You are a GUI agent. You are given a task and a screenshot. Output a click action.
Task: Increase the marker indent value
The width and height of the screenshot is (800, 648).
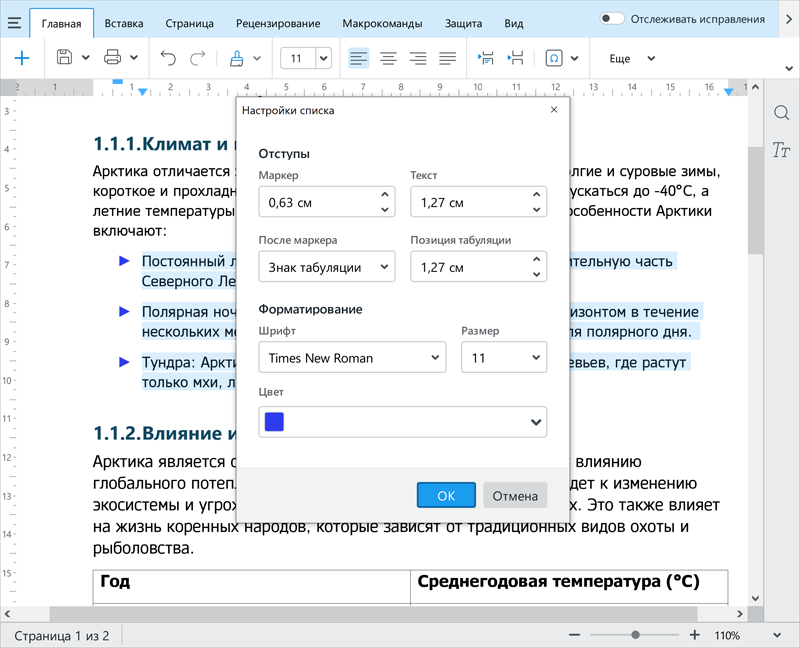pyautogui.click(x=385, y=195)
